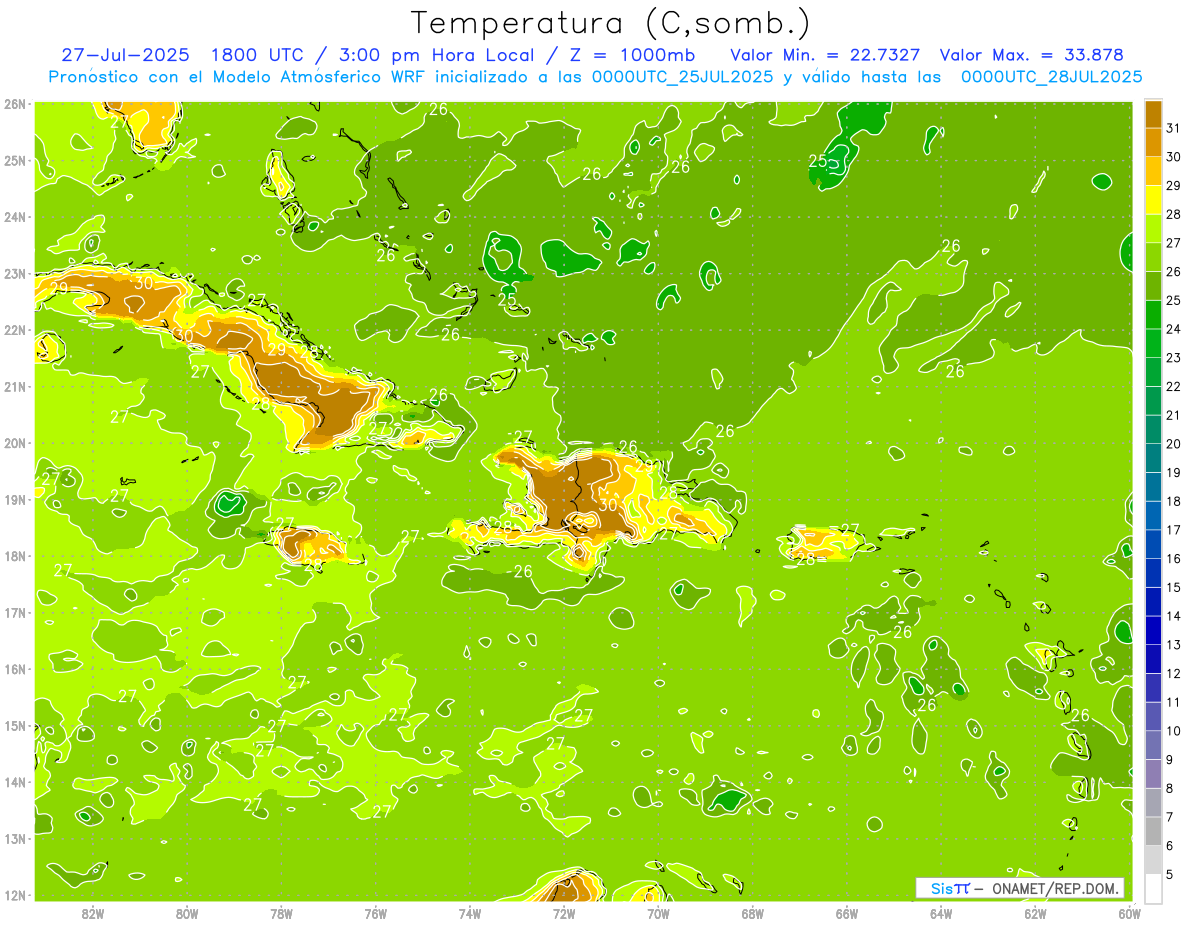Screen dimensions: 1200x927
Task: Click the 66W longitude axis label
Action: tap(847, 913)
